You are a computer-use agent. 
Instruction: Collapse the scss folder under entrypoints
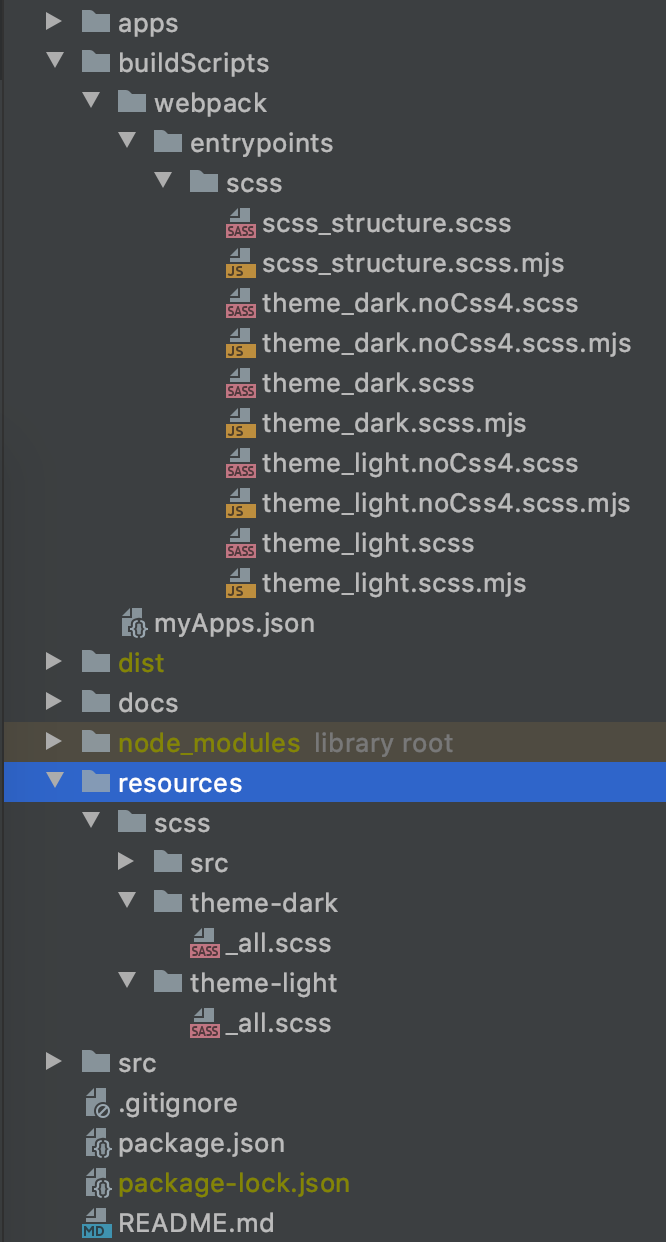[x=163, y=182]
